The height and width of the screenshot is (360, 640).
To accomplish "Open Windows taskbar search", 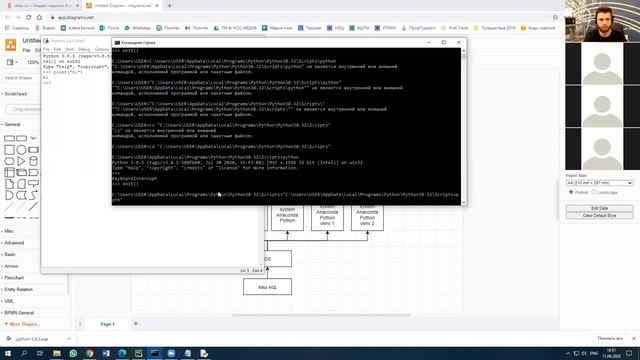I will coord(24,353).
